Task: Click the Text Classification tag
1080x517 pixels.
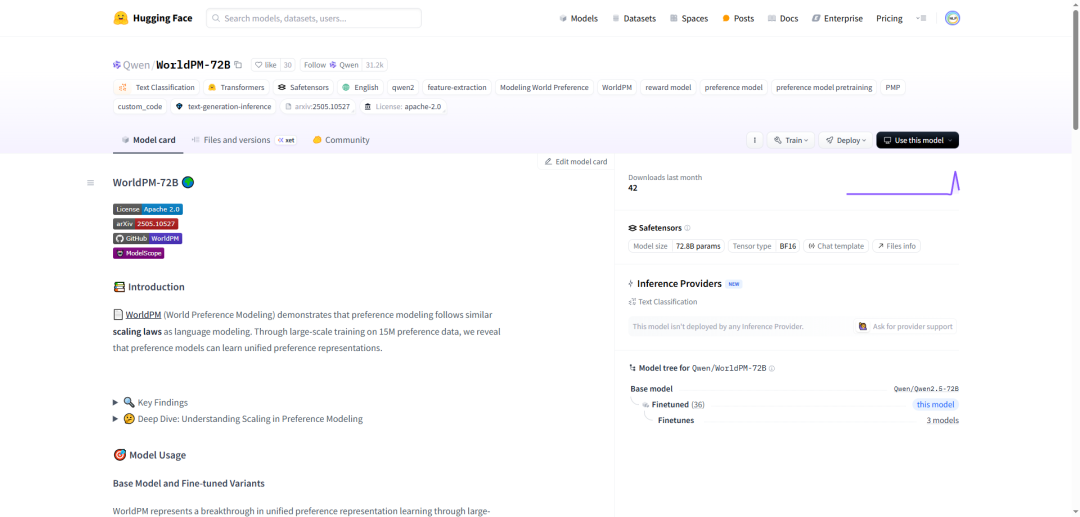Action: 156,87
